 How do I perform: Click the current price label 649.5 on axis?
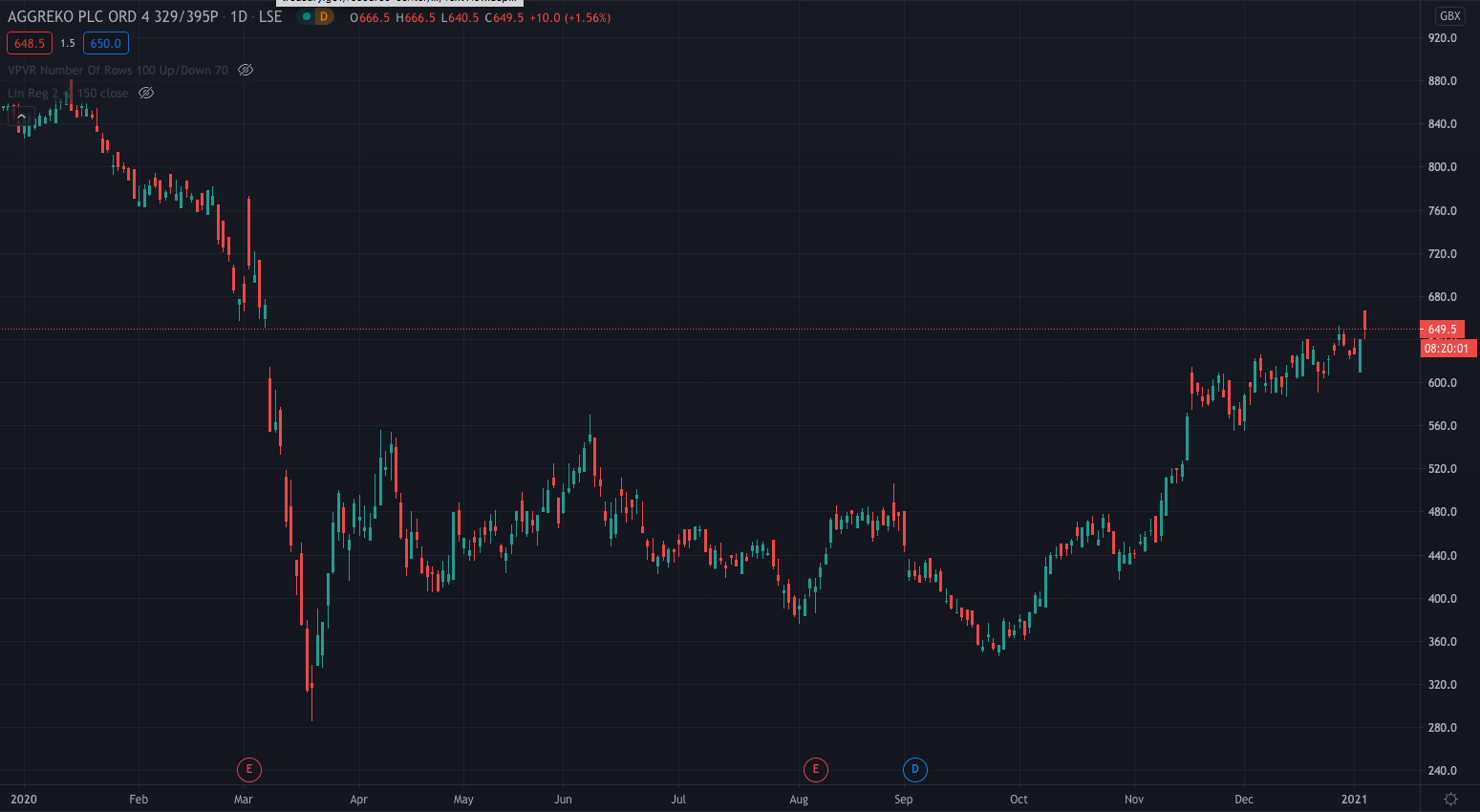1442,329
